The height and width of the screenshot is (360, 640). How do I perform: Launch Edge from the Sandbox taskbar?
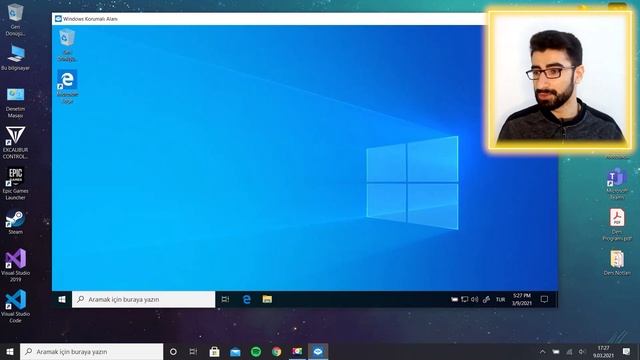[247, 300]
